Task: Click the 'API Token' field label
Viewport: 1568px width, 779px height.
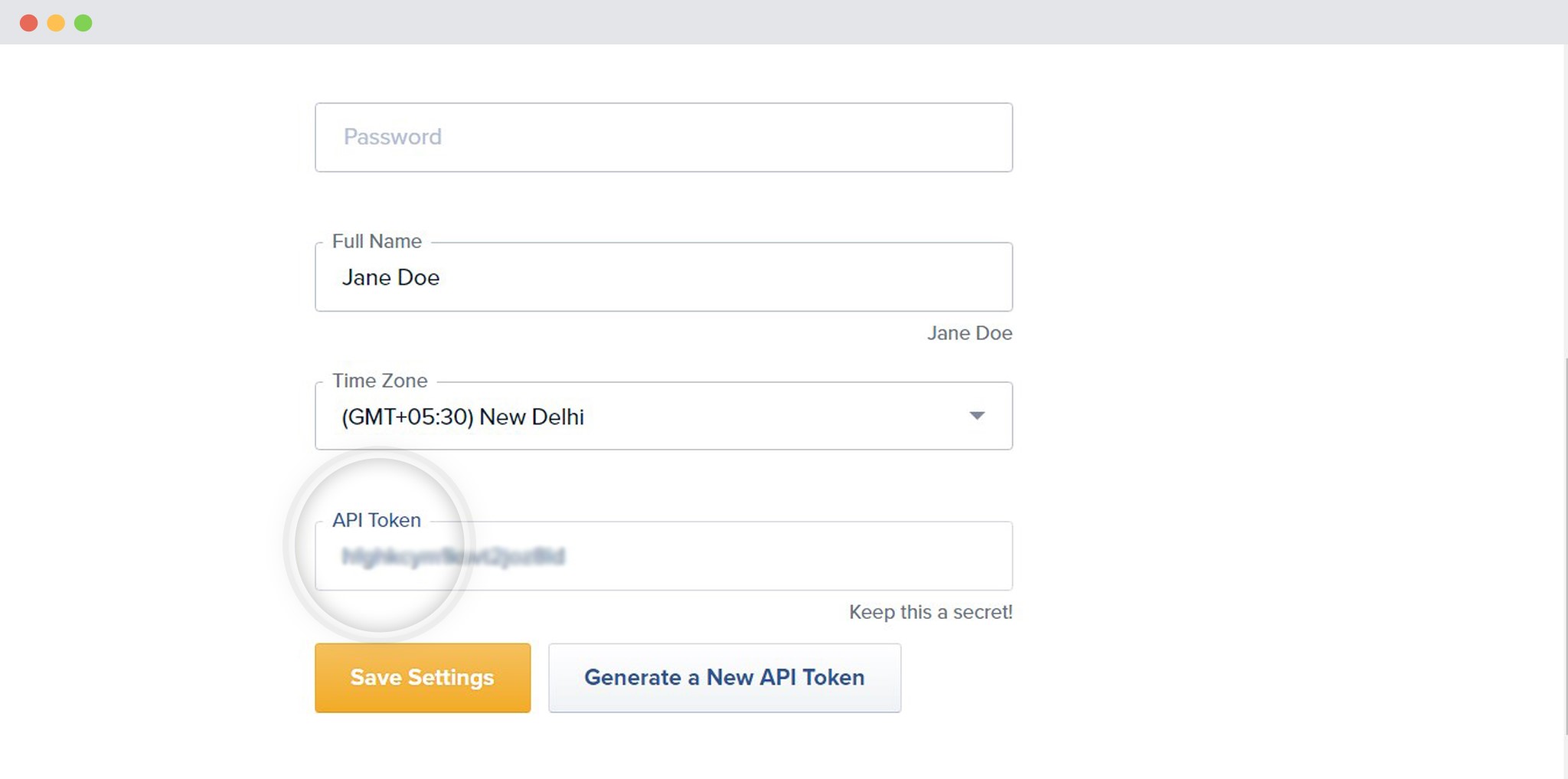Action: (377, 520)
